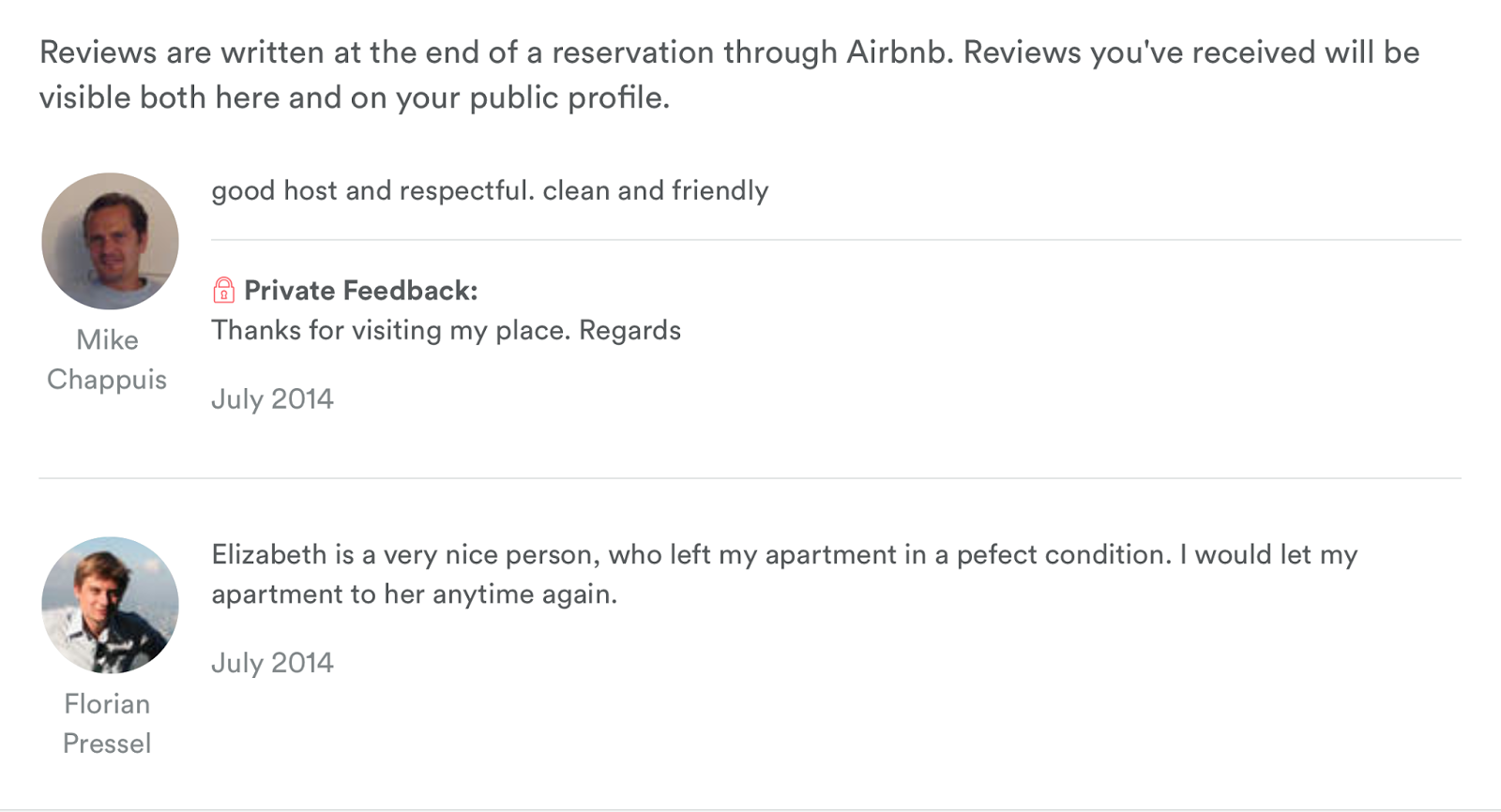1501x812 pixels.
Task: Click the word "Elizabeth" in Florian's review
Action: pyautogui.click(x=268, y=554)
